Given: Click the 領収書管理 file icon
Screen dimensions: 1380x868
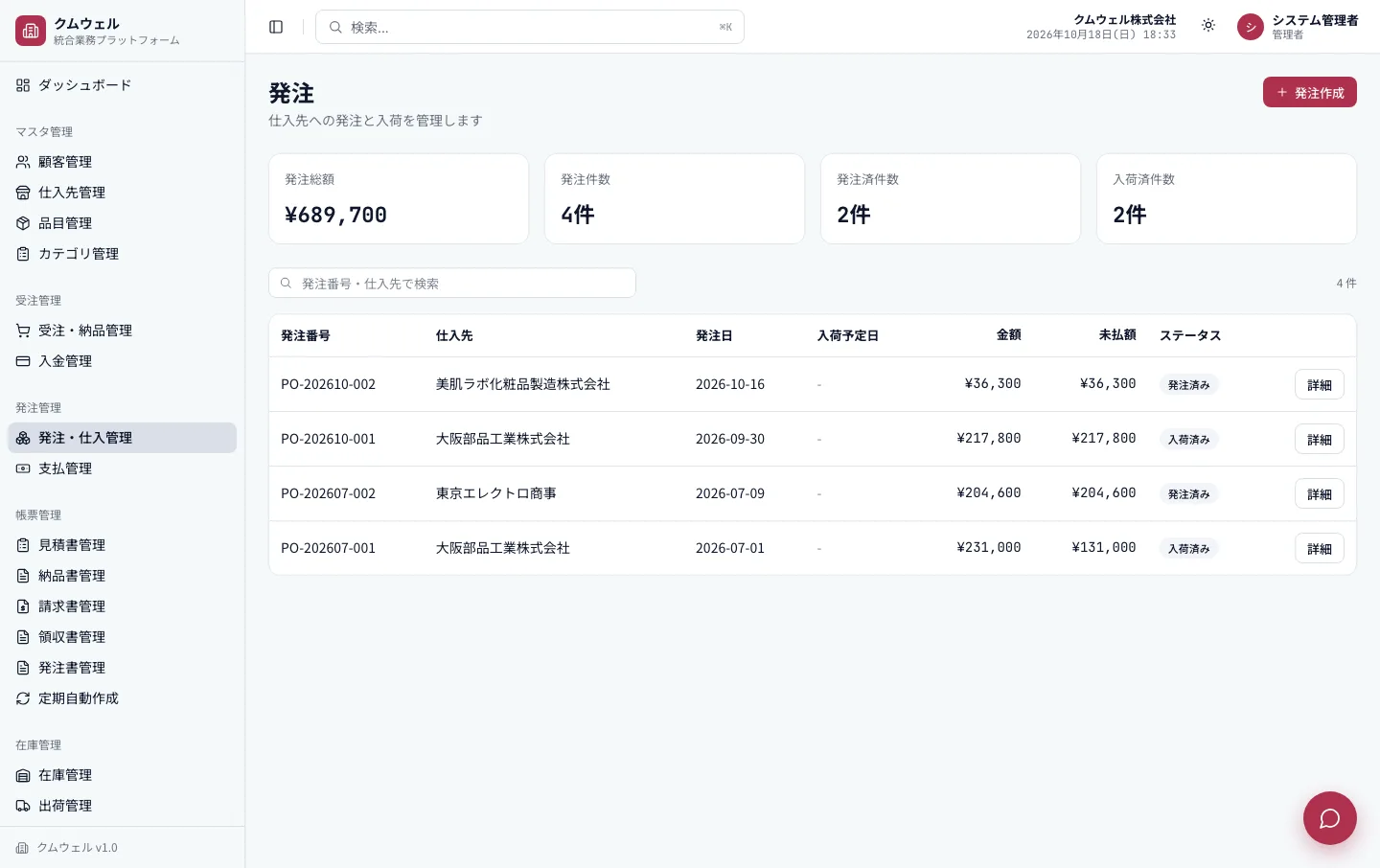Looking at the screenshot, I should 23,637.
